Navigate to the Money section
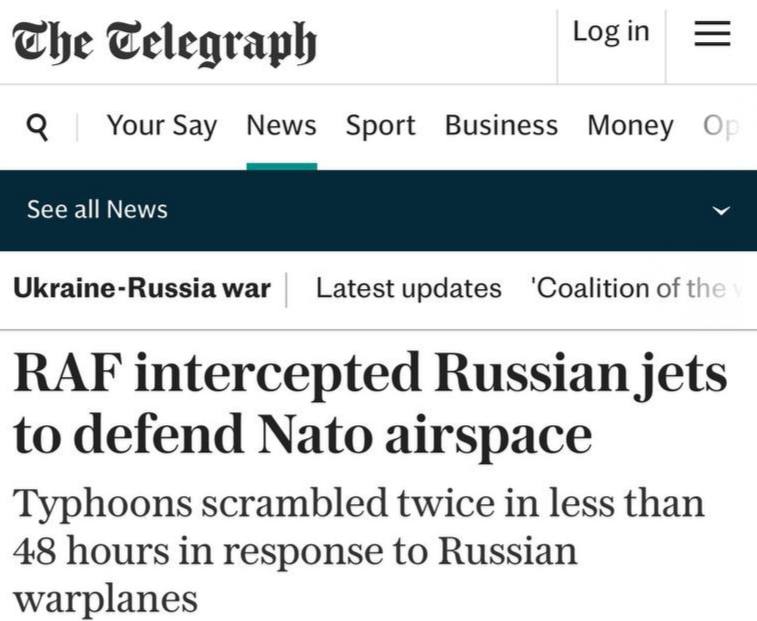The height and width of the screenshot is (621, 757). pyautogui.click(x=630, y=126)
